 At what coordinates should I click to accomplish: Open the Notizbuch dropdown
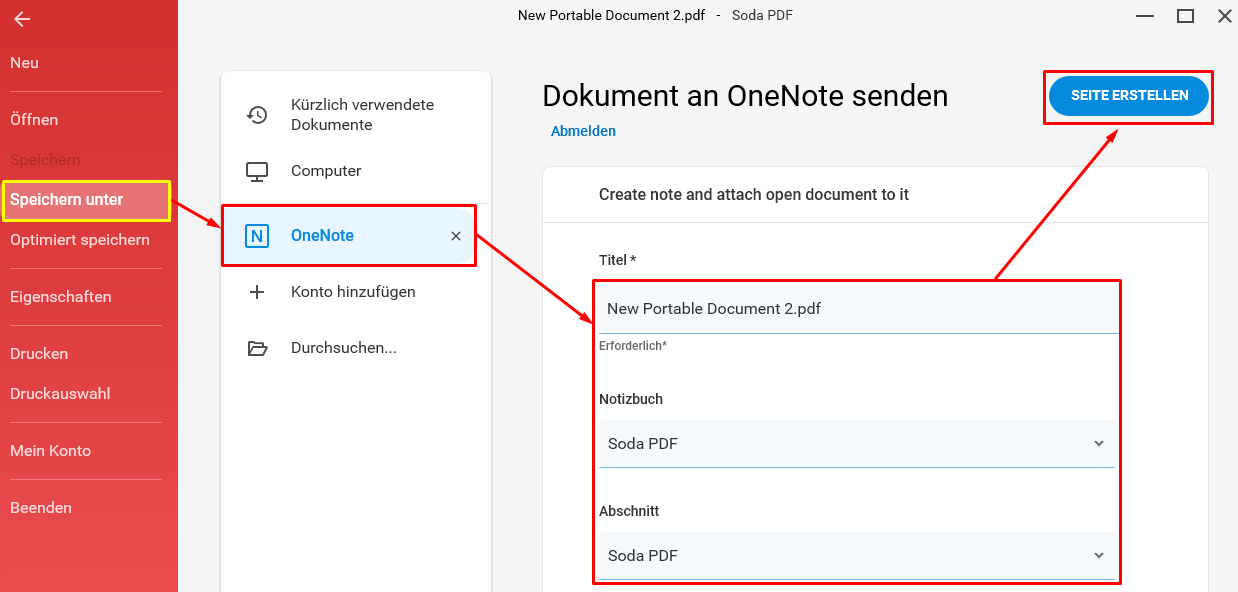(x=857, y=443)
